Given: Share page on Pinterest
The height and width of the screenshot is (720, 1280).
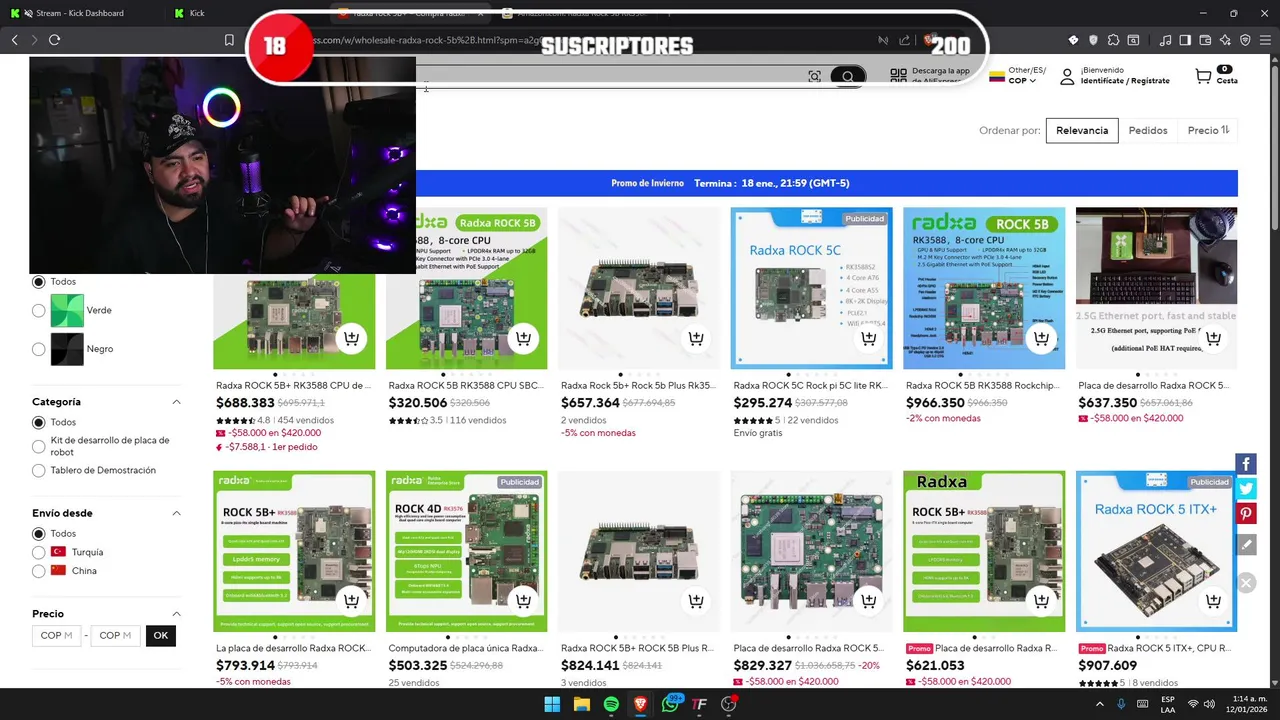Looking at the screenshot, I should click(x=1246, y=514).
